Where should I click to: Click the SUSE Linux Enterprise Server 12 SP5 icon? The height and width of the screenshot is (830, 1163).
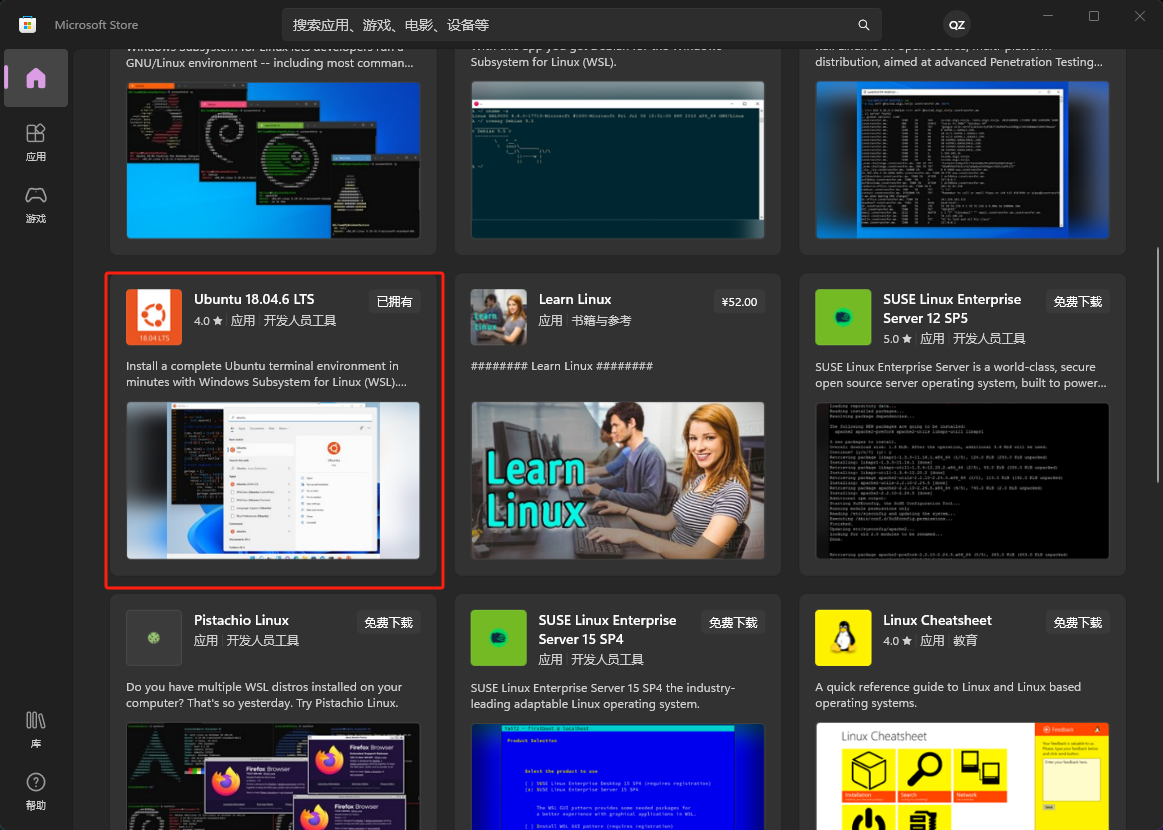coord(843,317)
